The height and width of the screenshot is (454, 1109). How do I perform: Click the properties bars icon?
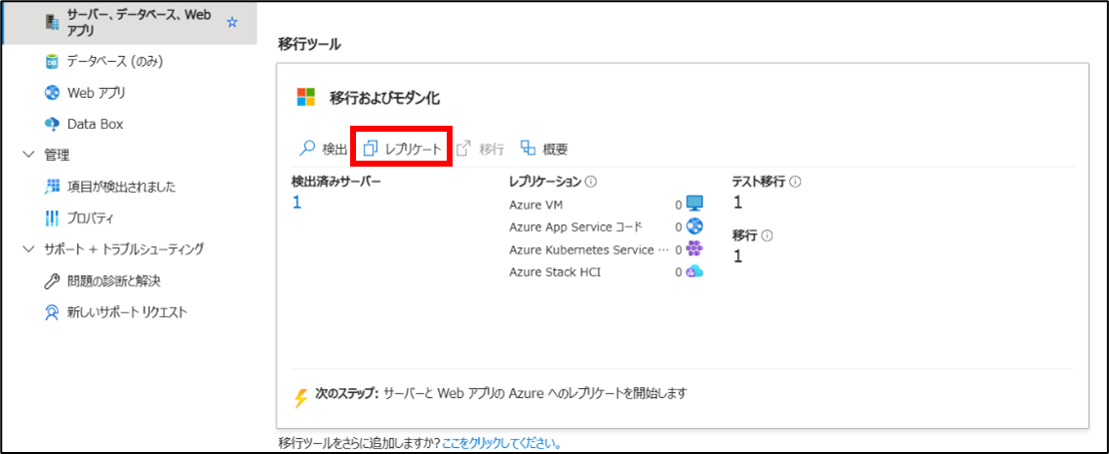click(x=52, y=218)
